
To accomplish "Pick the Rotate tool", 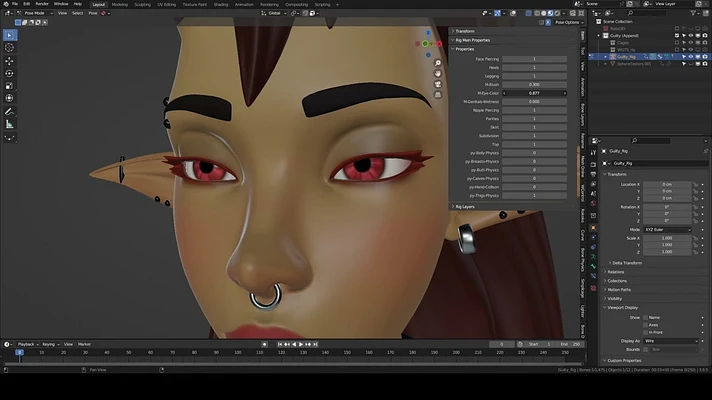I will click(10, 73).
